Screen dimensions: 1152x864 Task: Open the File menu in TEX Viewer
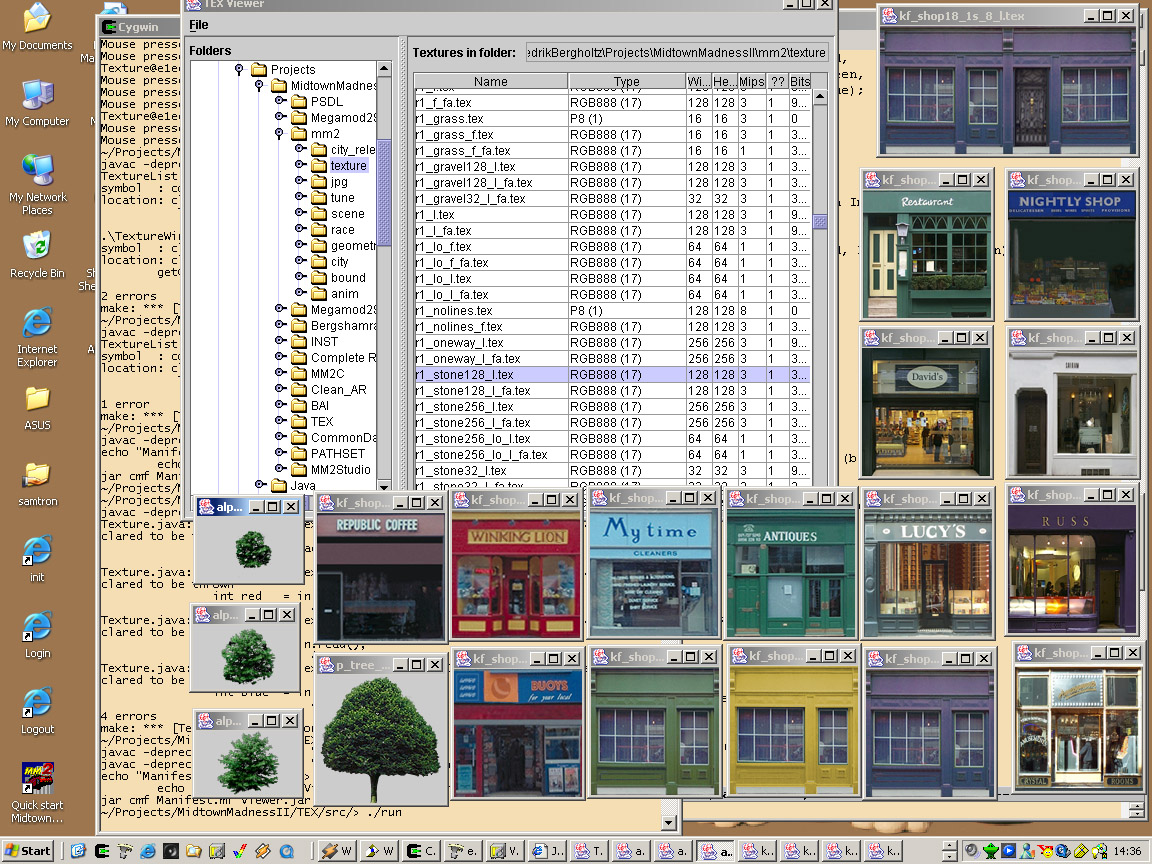[199, 25]
